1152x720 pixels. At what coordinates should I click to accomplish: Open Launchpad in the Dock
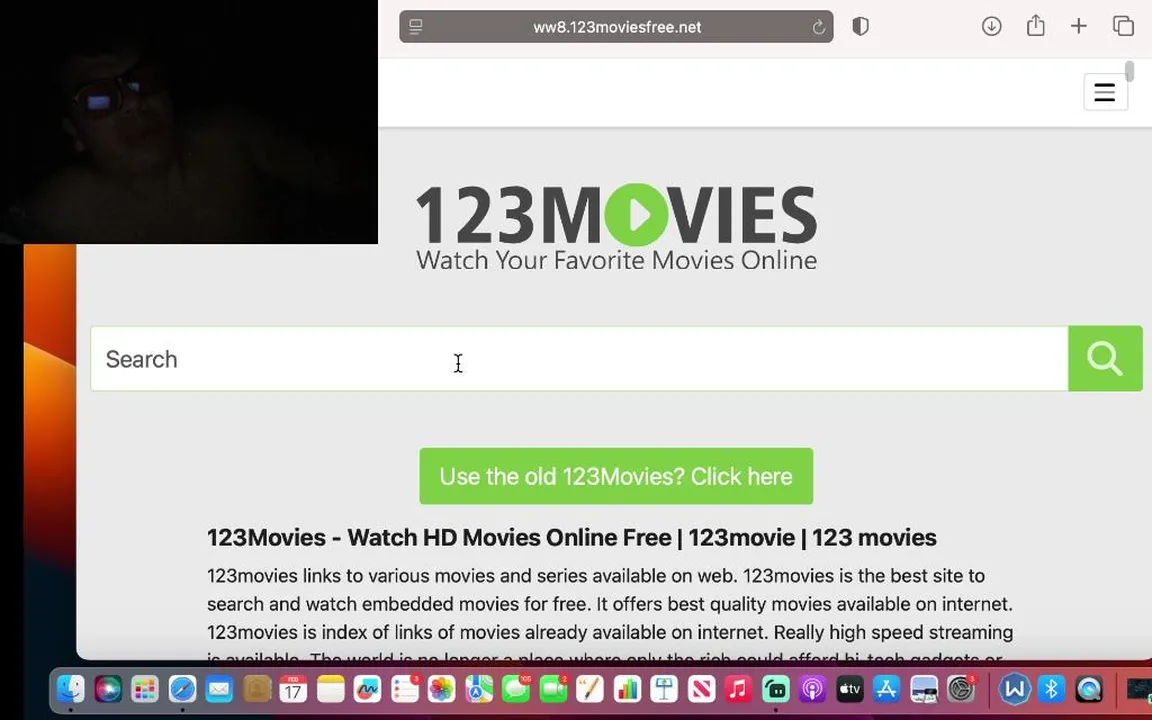(145, 689)
